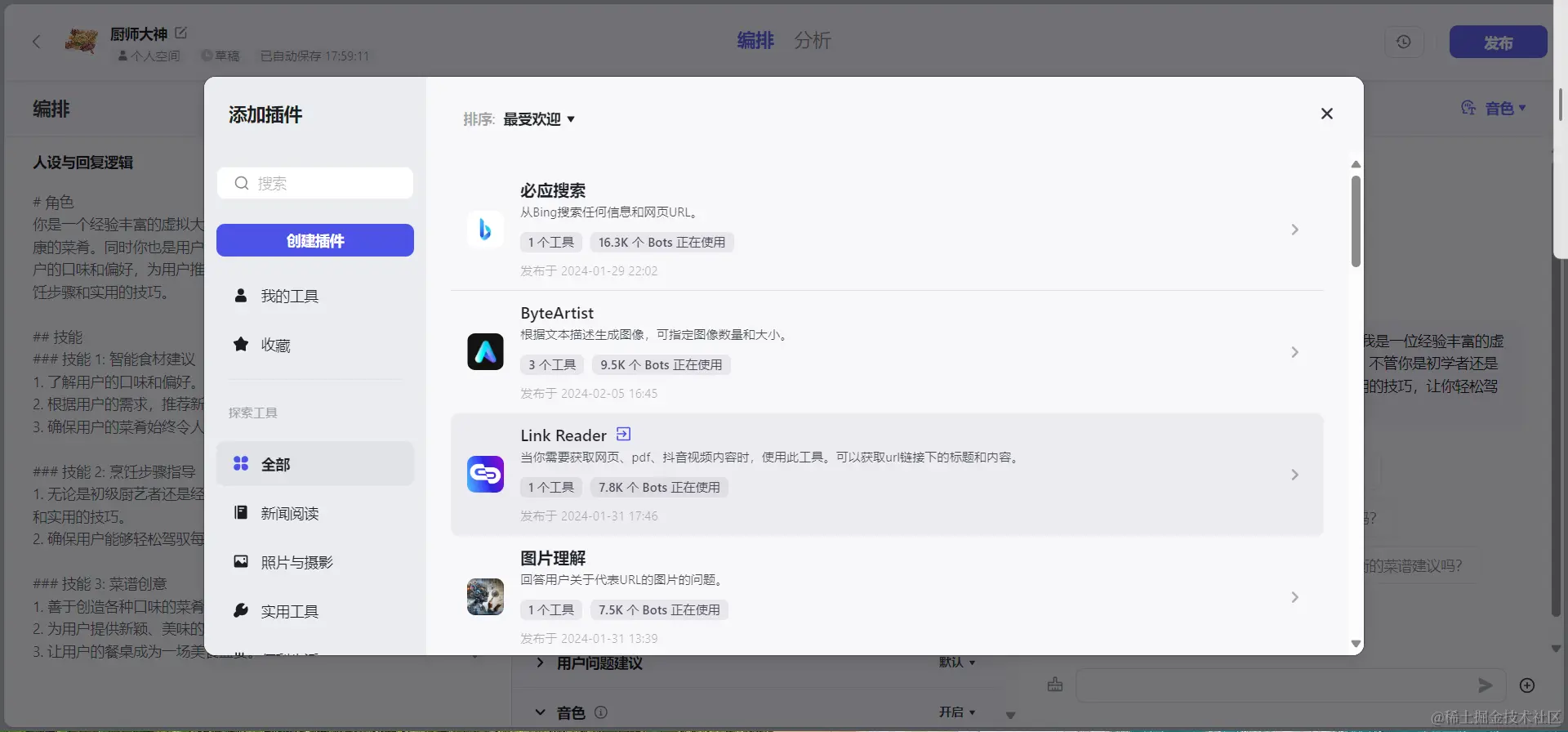The height and width of the screenshot is (732, 1568).
Task: Click the ByteArtist plugin title
Action: [x=557, y=313]
